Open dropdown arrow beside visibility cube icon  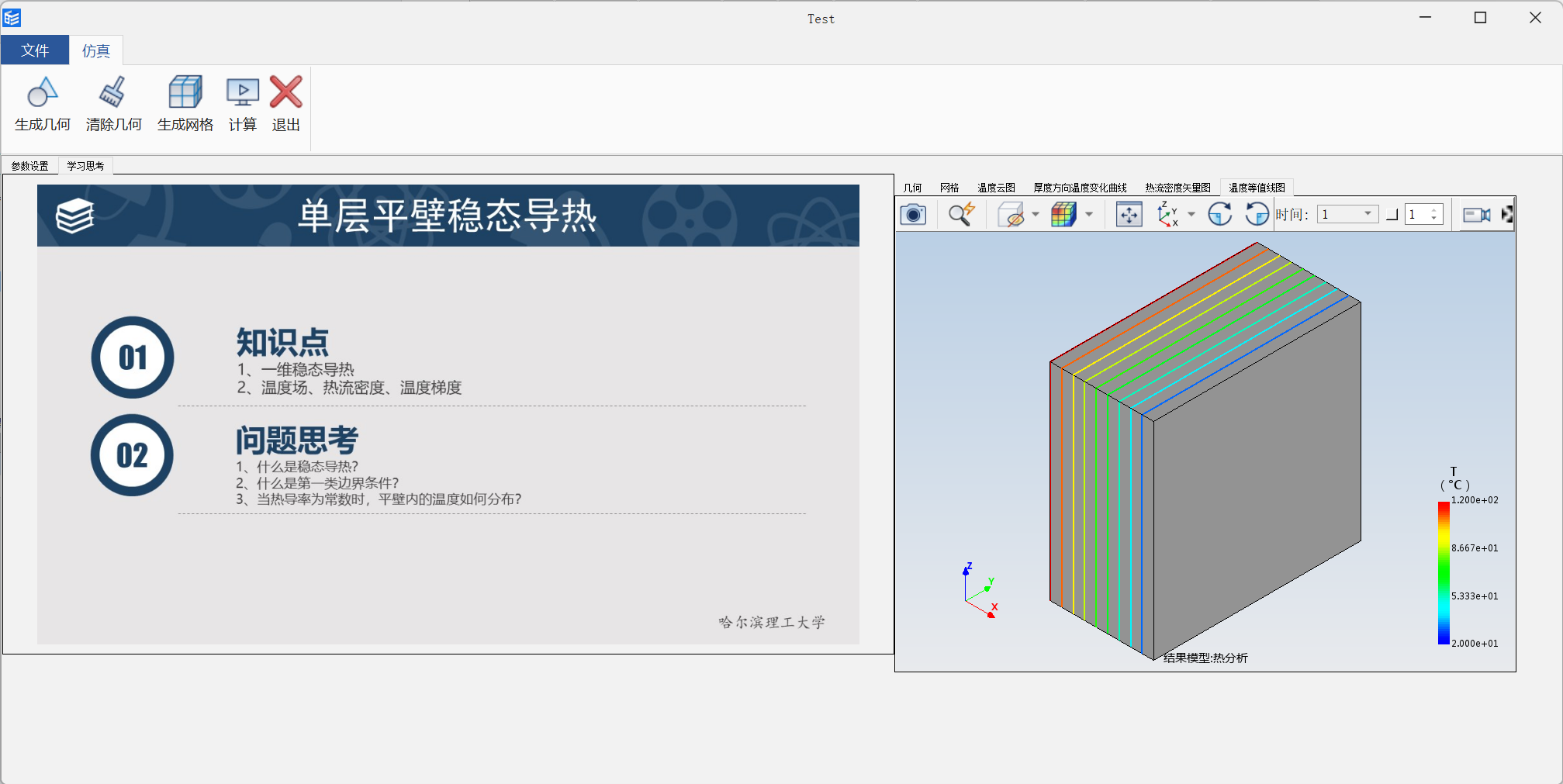[x=1036, y=214]
